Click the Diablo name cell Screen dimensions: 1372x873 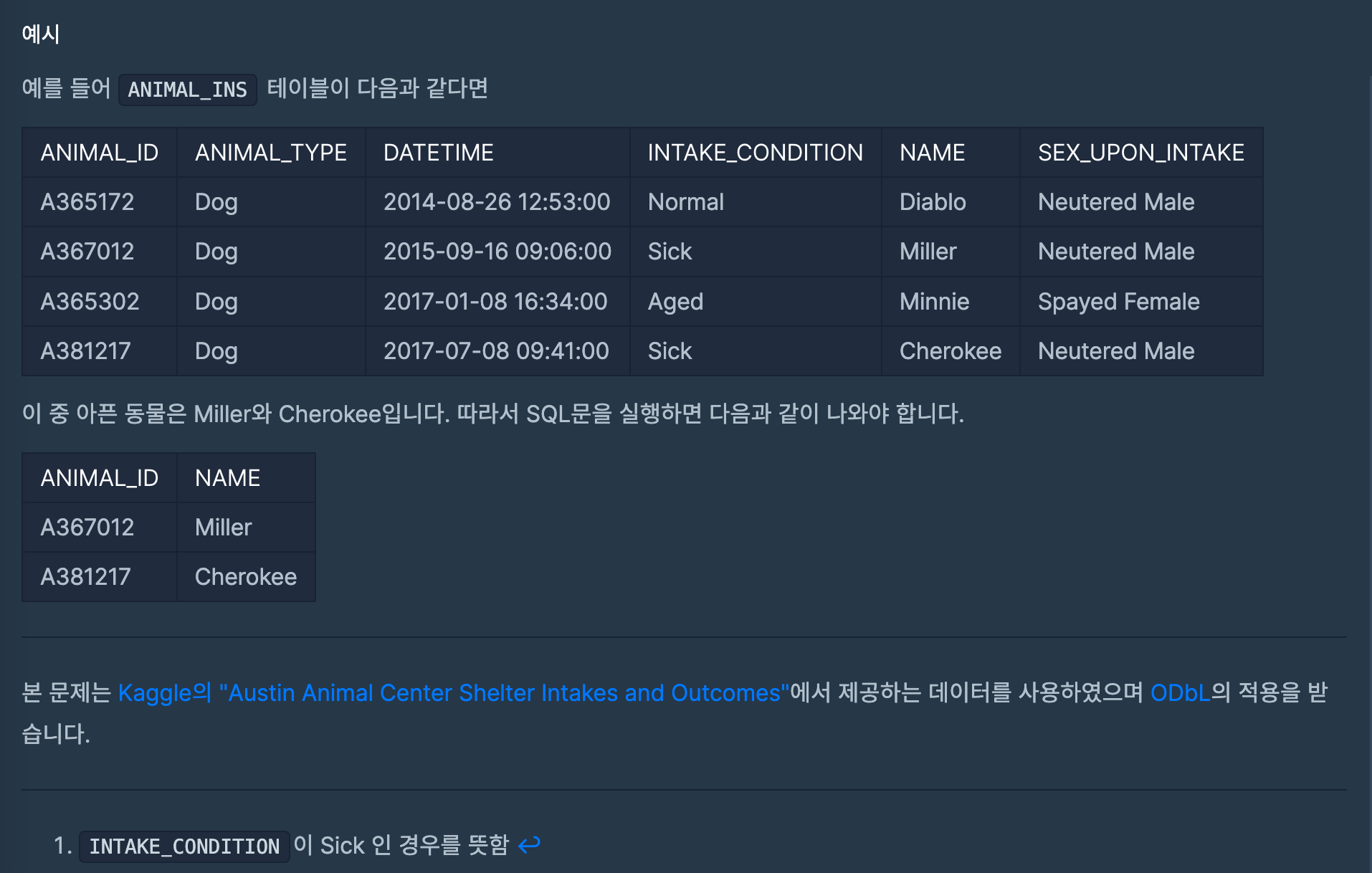pyautogui.click(x=933, y=202)
